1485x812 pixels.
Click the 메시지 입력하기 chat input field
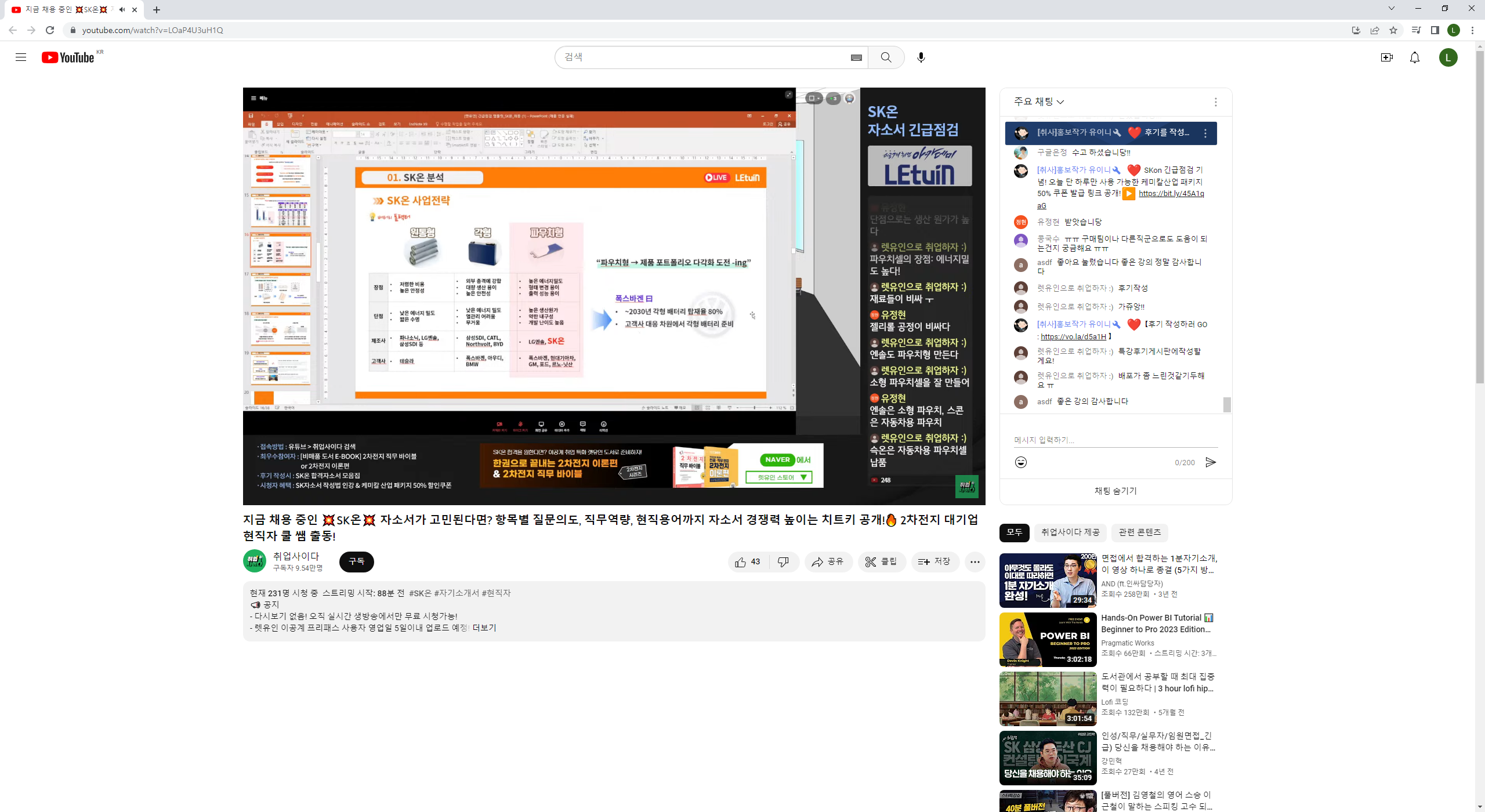1115,440
